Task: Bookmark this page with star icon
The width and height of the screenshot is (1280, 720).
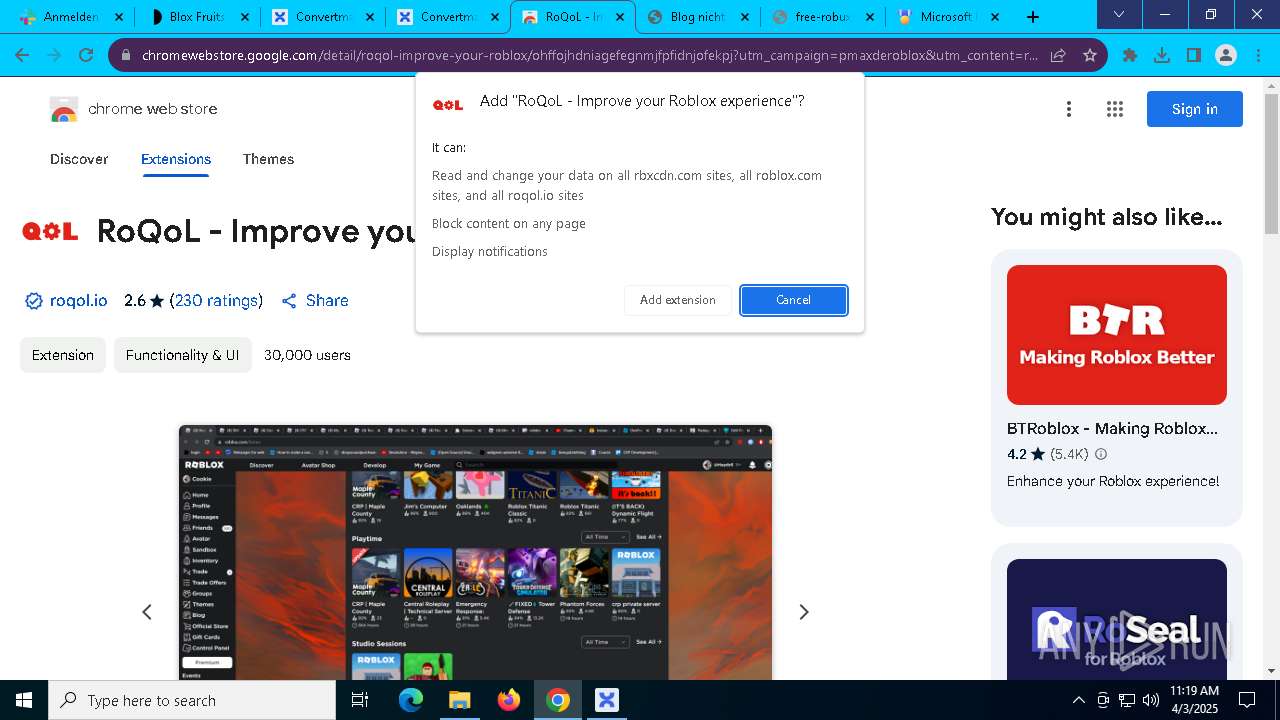Action: (x=1090, y=56)
